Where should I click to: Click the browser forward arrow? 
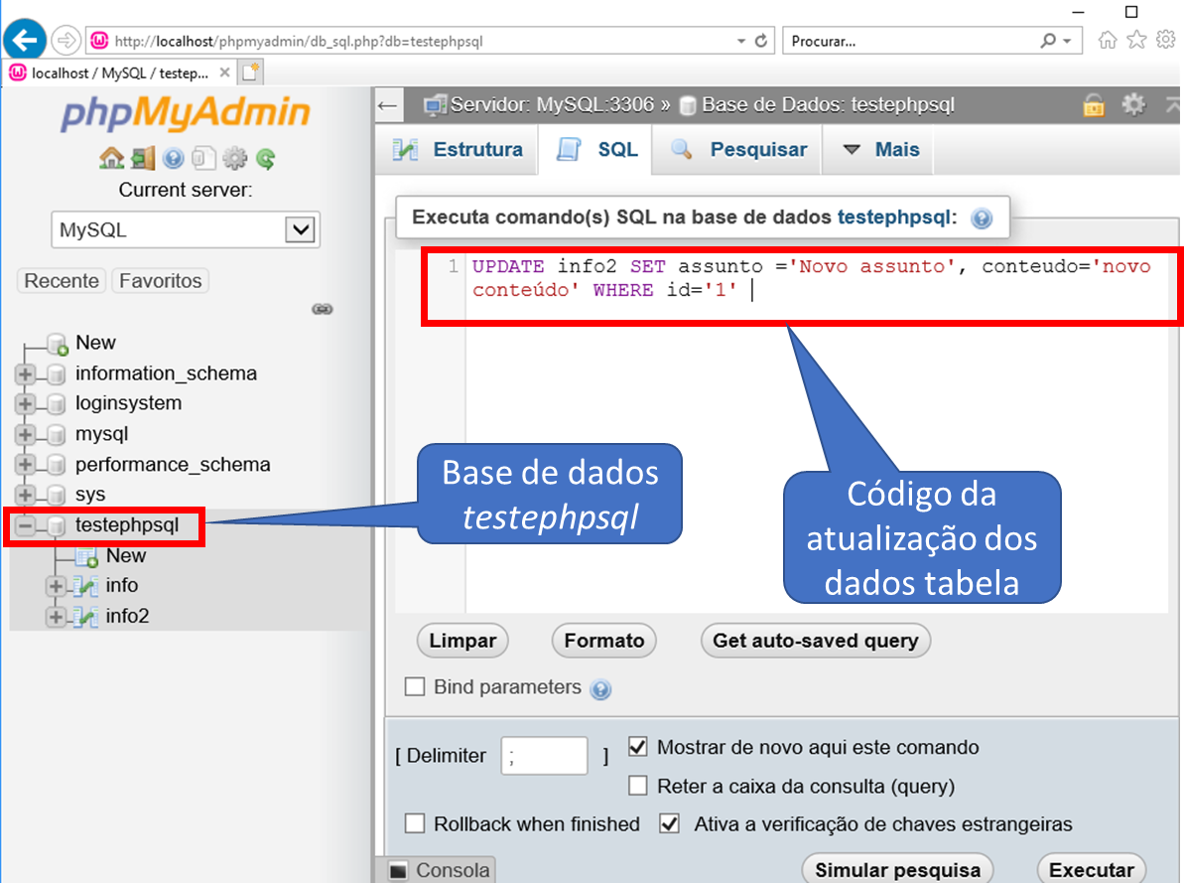[66, 40]
